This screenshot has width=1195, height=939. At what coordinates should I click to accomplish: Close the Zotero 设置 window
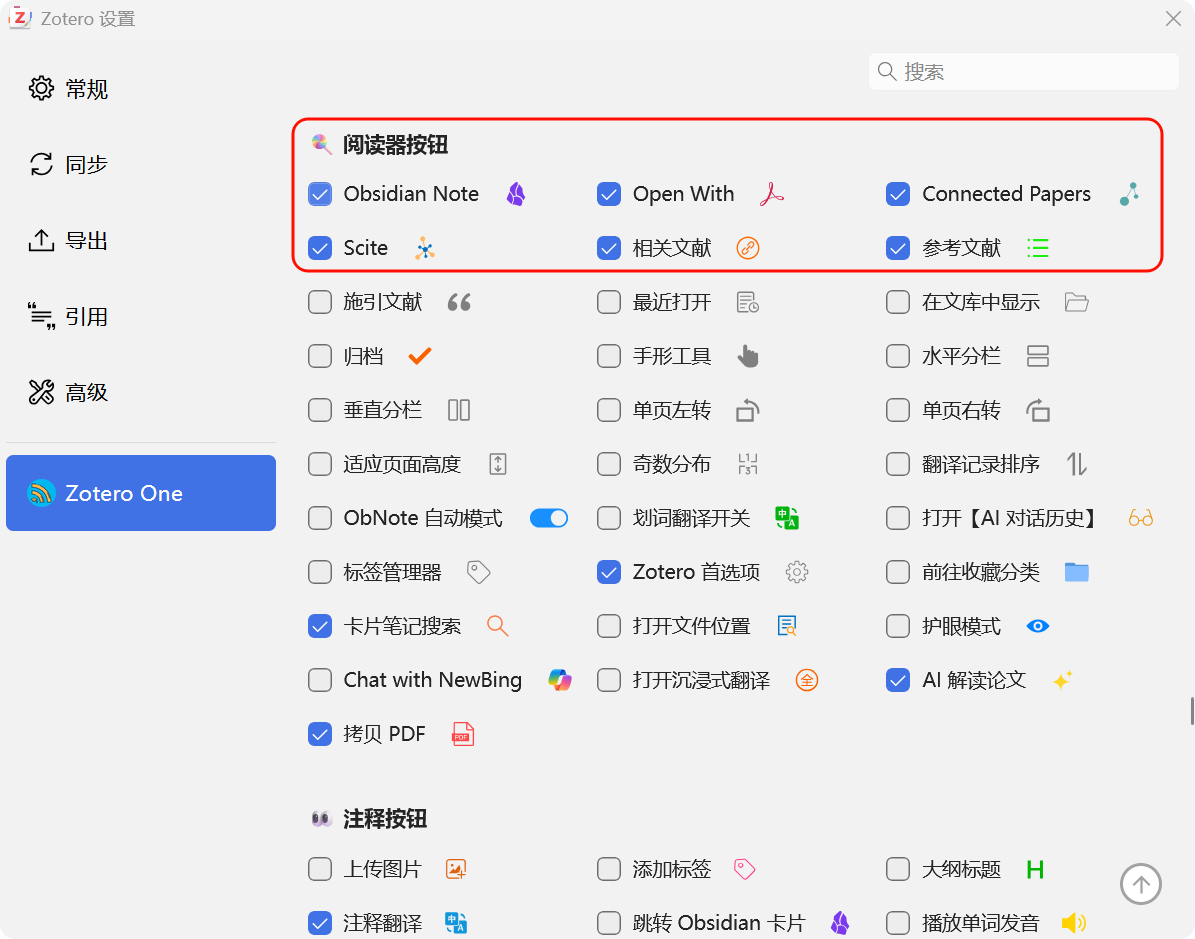point(1173,19)
